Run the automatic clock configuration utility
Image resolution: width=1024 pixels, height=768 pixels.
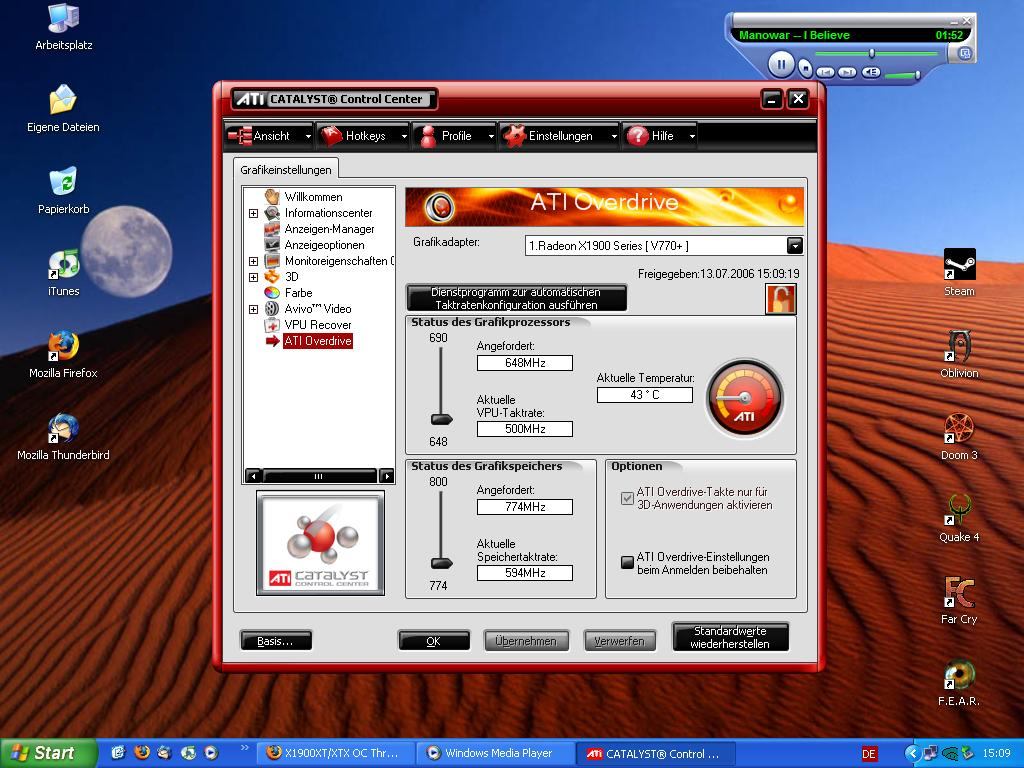pyautogui.click(x=516, y=298)
